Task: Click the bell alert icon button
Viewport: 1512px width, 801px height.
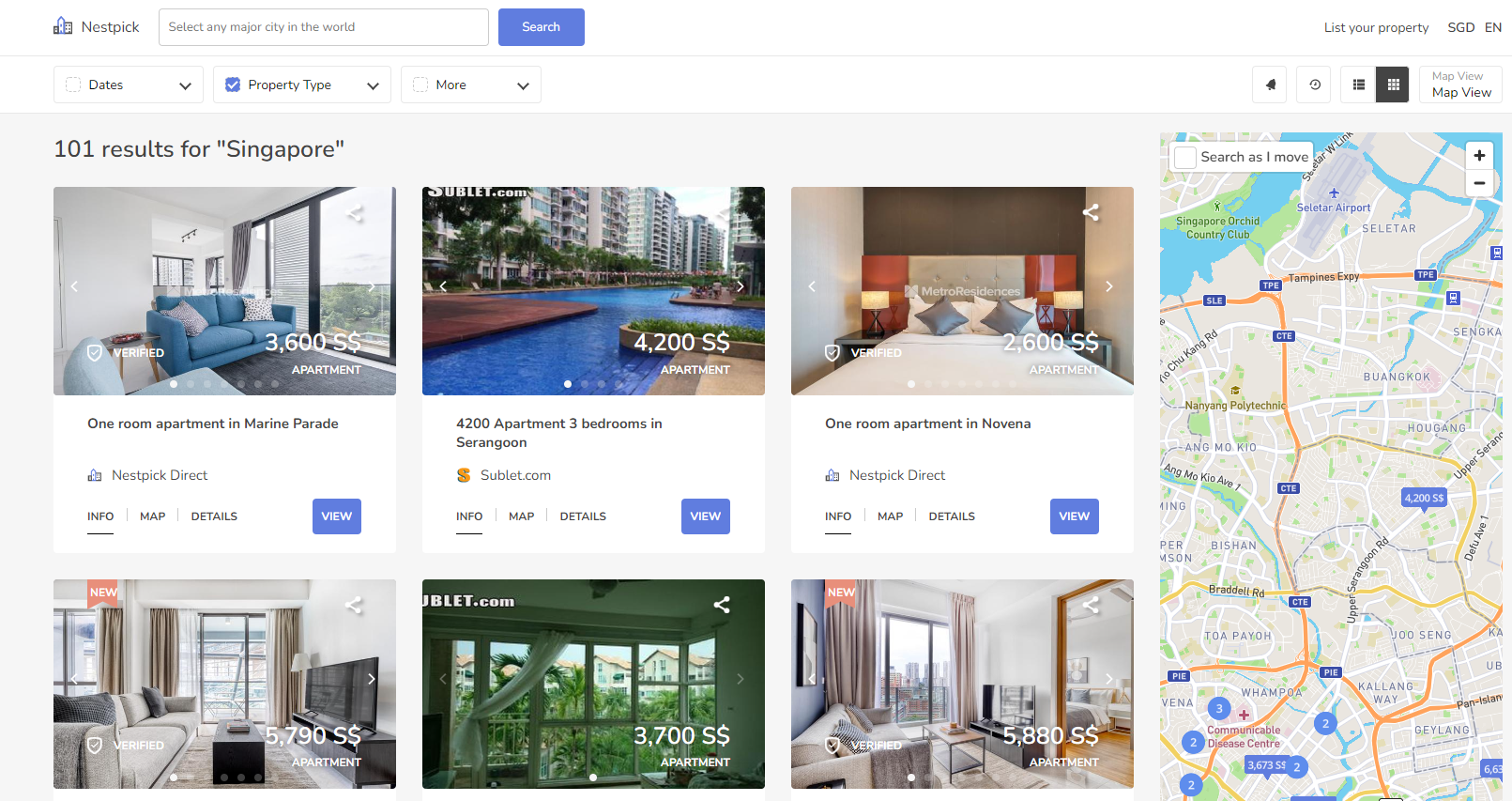Action: tap(1270, 85)
